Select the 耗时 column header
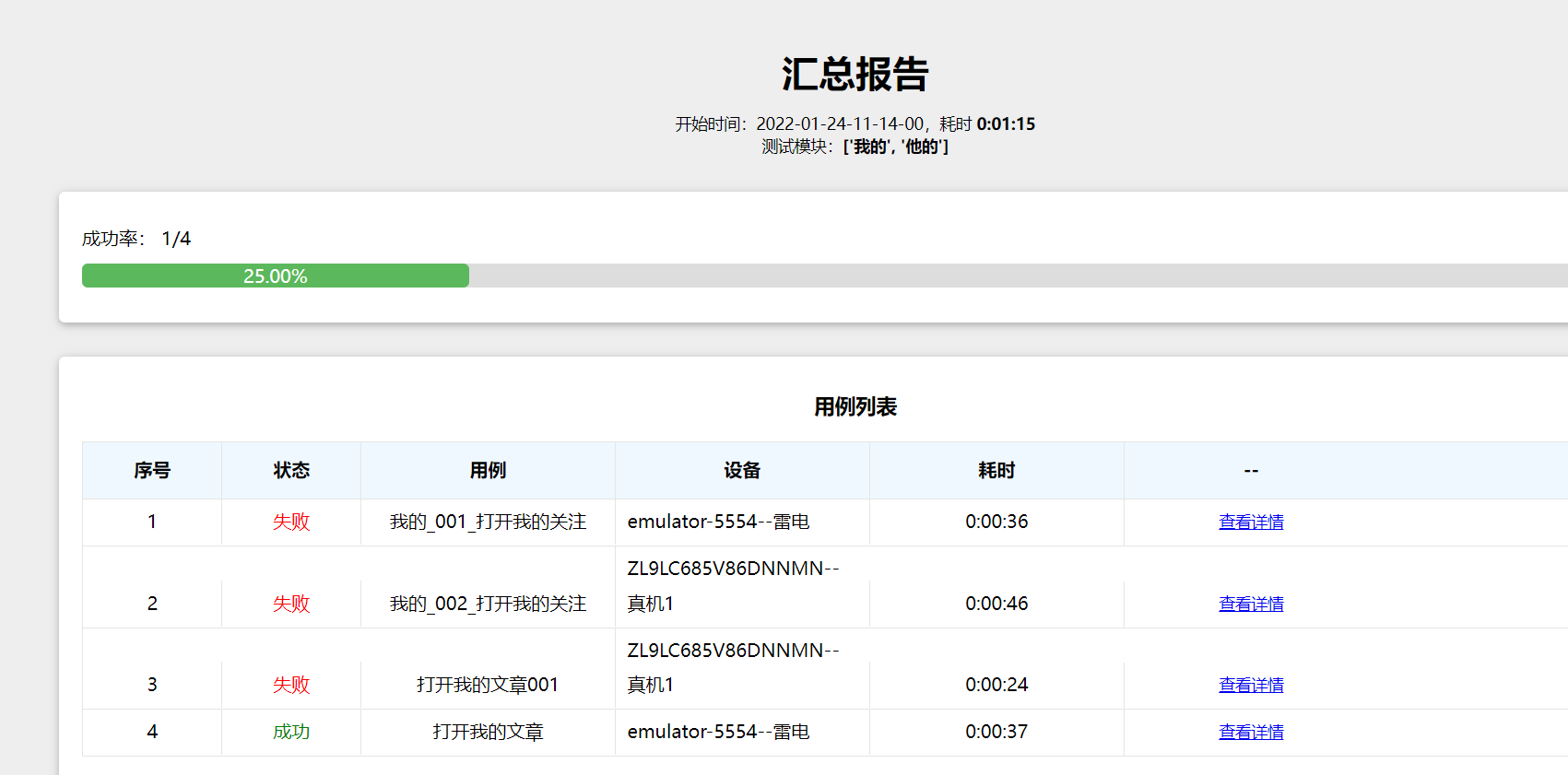Image resolution: width=1568 pixels, height=775 pixels. coord(996,470)
